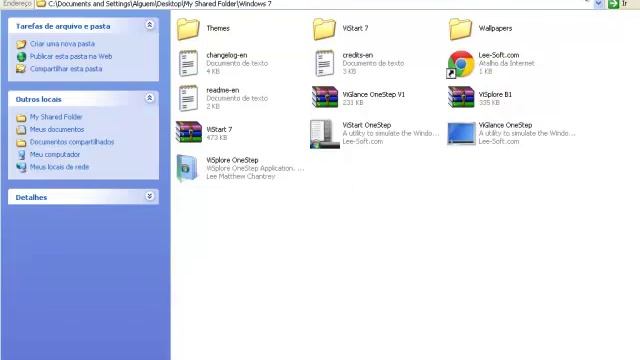Open the Wallpapers folder icon
640x360 pixels.
(x=460, y=29)
